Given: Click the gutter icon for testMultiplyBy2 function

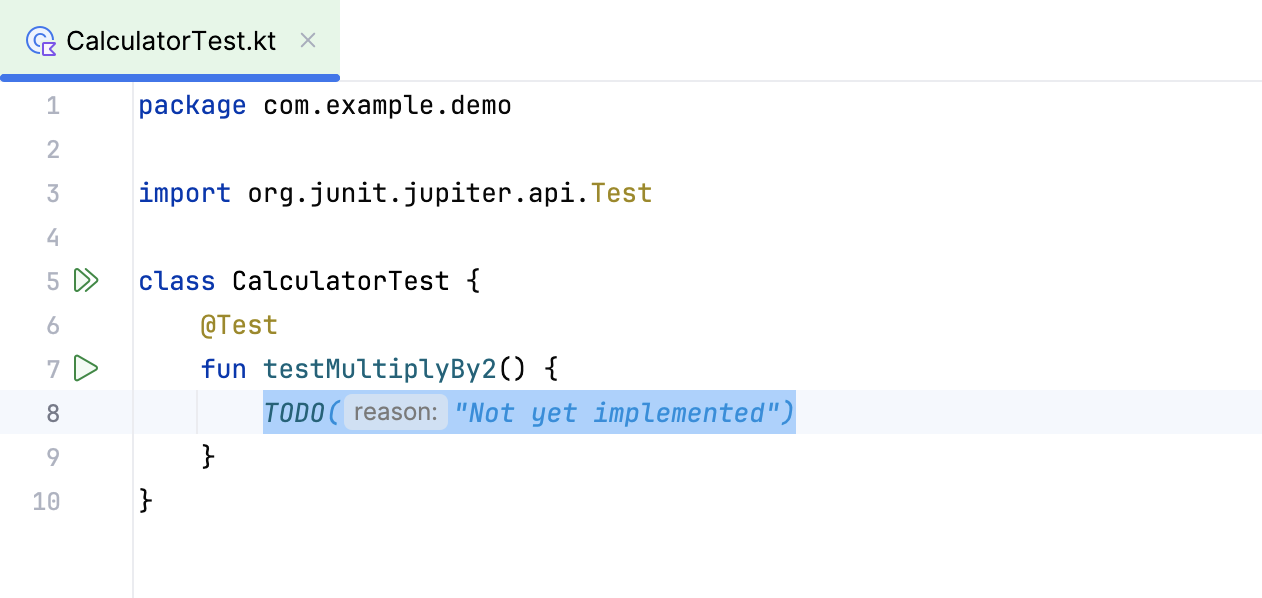Looking at the screenshot, I should [86, 368].
